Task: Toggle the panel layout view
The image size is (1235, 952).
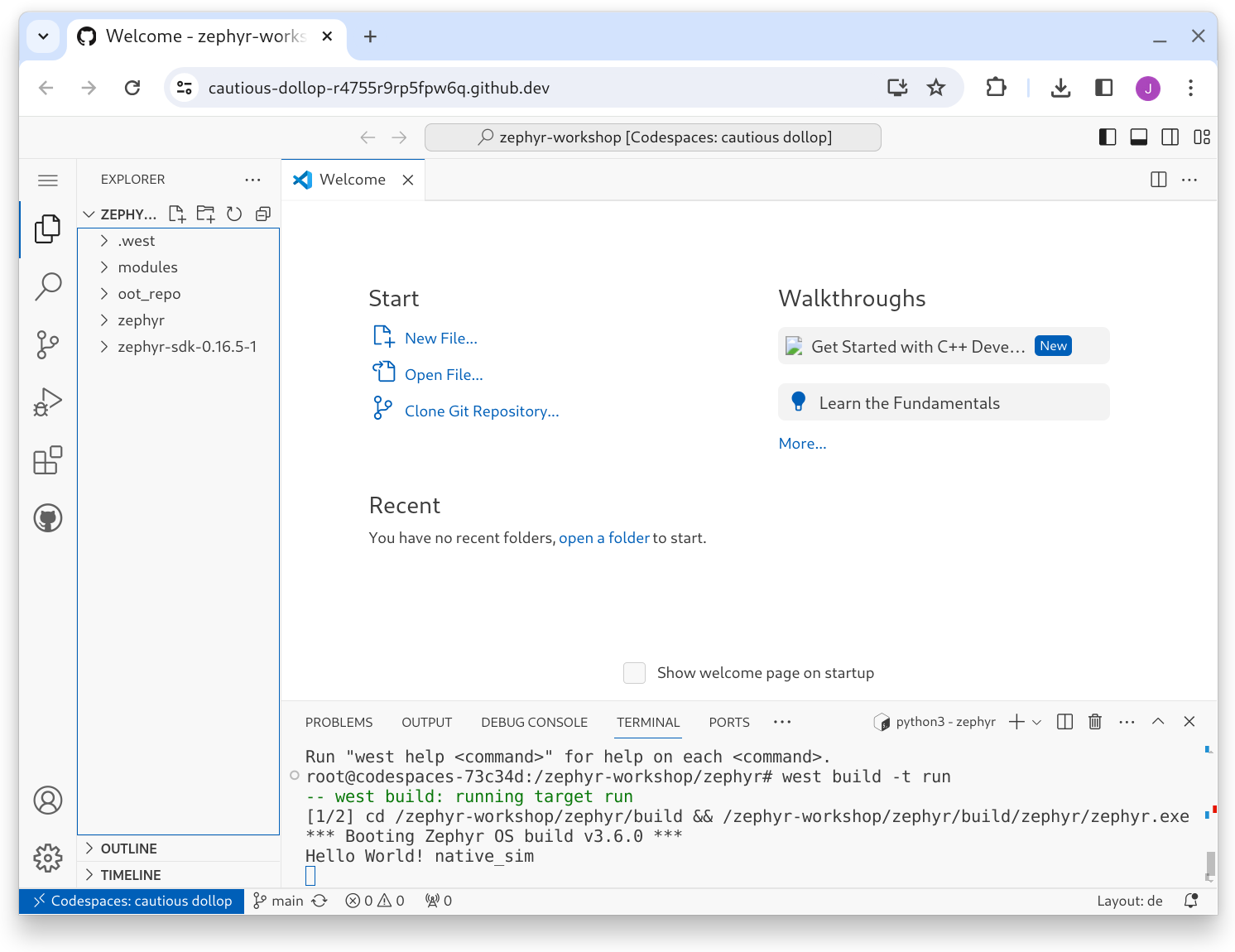Action: coord(1138,137)
